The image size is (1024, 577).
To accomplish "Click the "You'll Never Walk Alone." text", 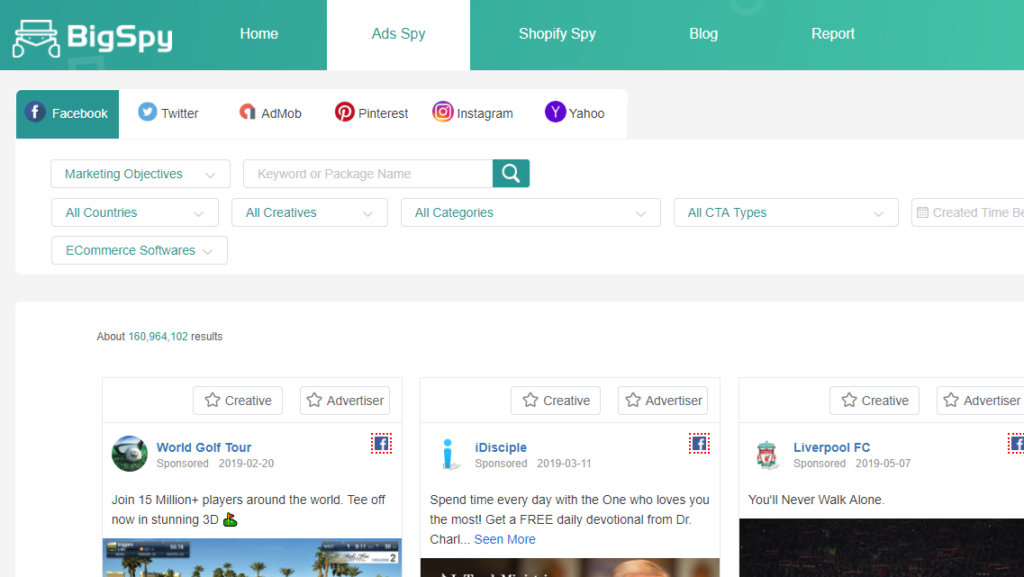I will pos(816,499).
